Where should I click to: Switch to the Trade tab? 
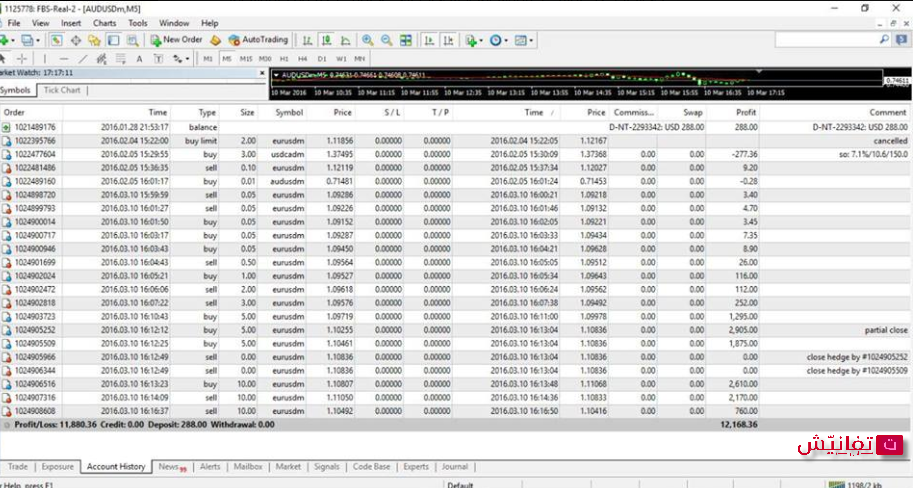[x=17, y=466]
